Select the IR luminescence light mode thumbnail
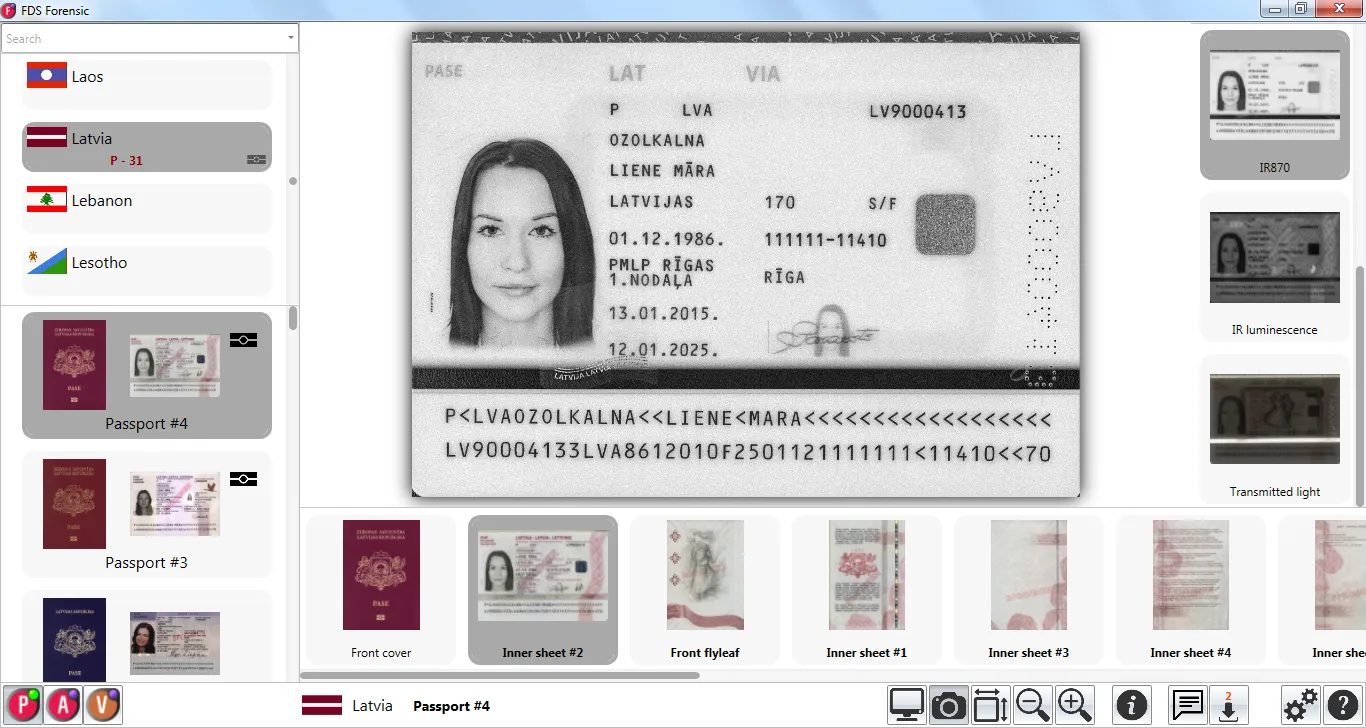This screenshot has width=1366, height=728. (x=1274, y=268)
